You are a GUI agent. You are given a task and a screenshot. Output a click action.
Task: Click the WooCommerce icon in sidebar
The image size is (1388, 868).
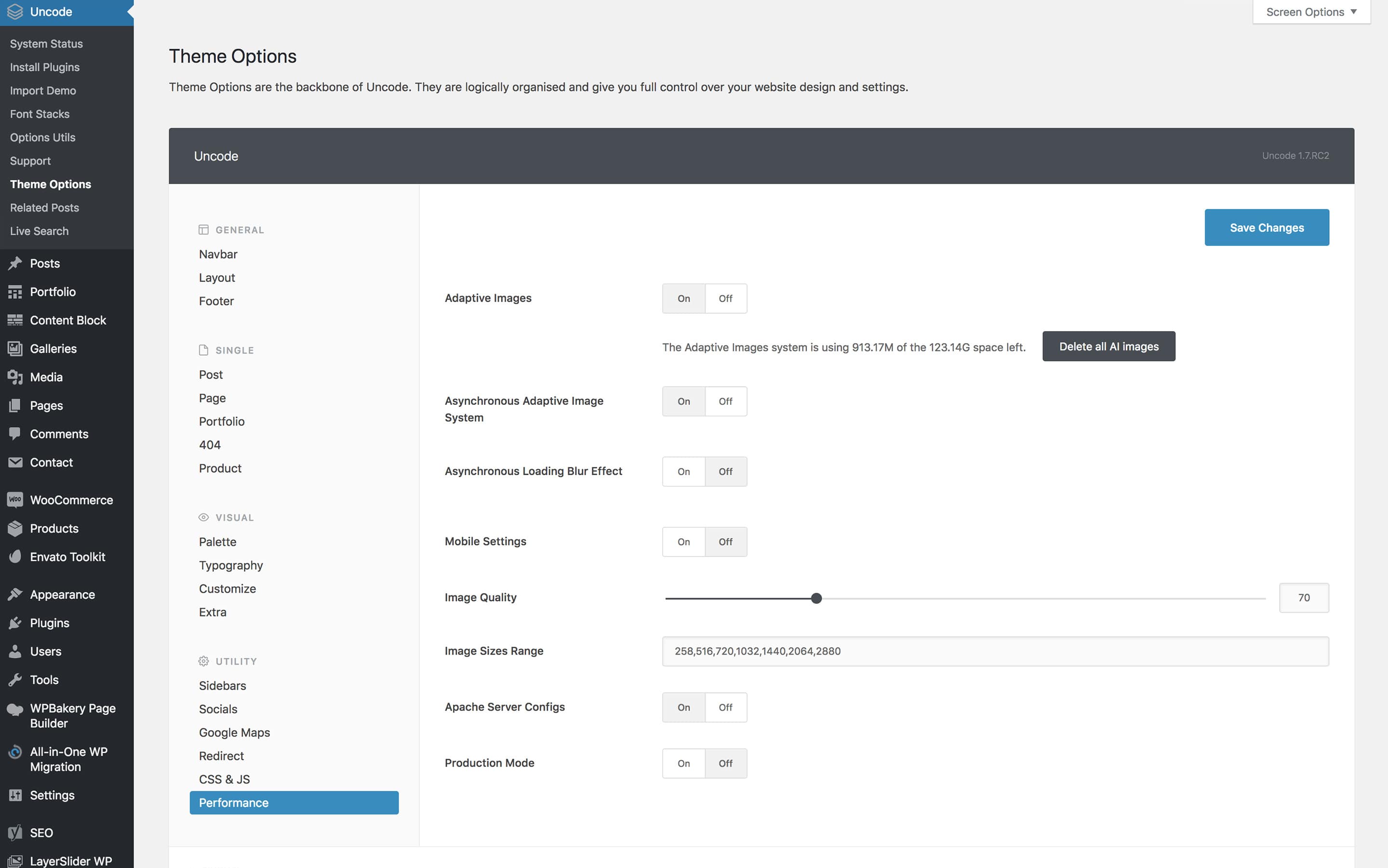tap(14, 498)
